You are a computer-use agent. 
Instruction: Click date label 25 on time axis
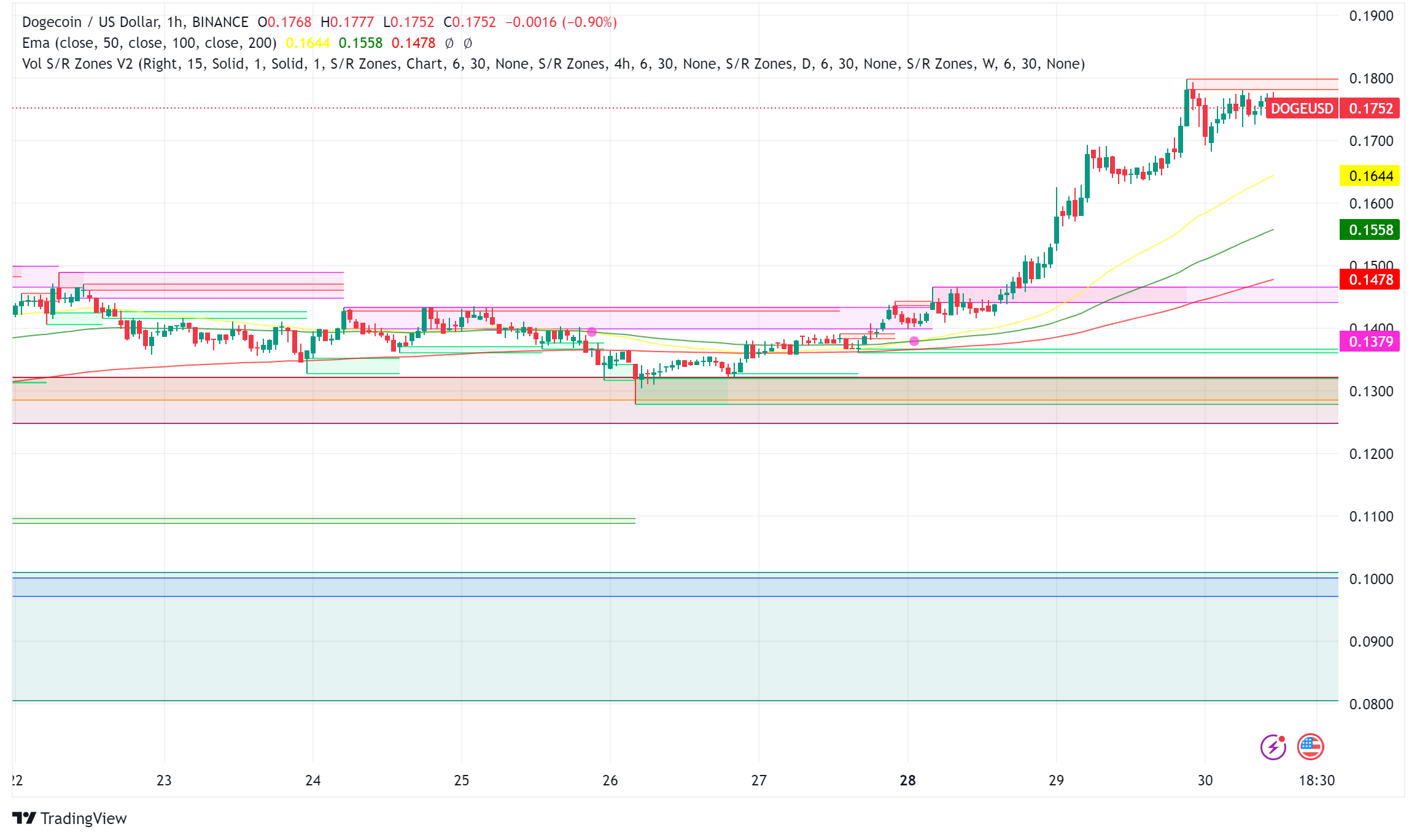462,780
